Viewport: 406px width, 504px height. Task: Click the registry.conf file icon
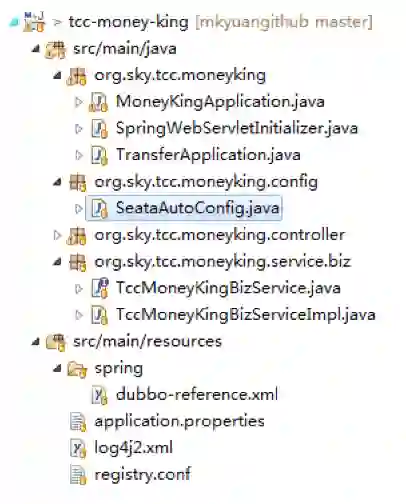tap(78, 475)
